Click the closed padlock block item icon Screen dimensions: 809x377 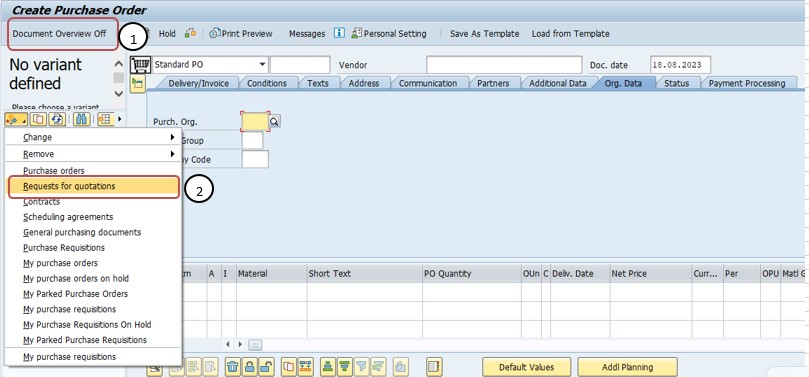pyautogui.click(x=249, y=367)
